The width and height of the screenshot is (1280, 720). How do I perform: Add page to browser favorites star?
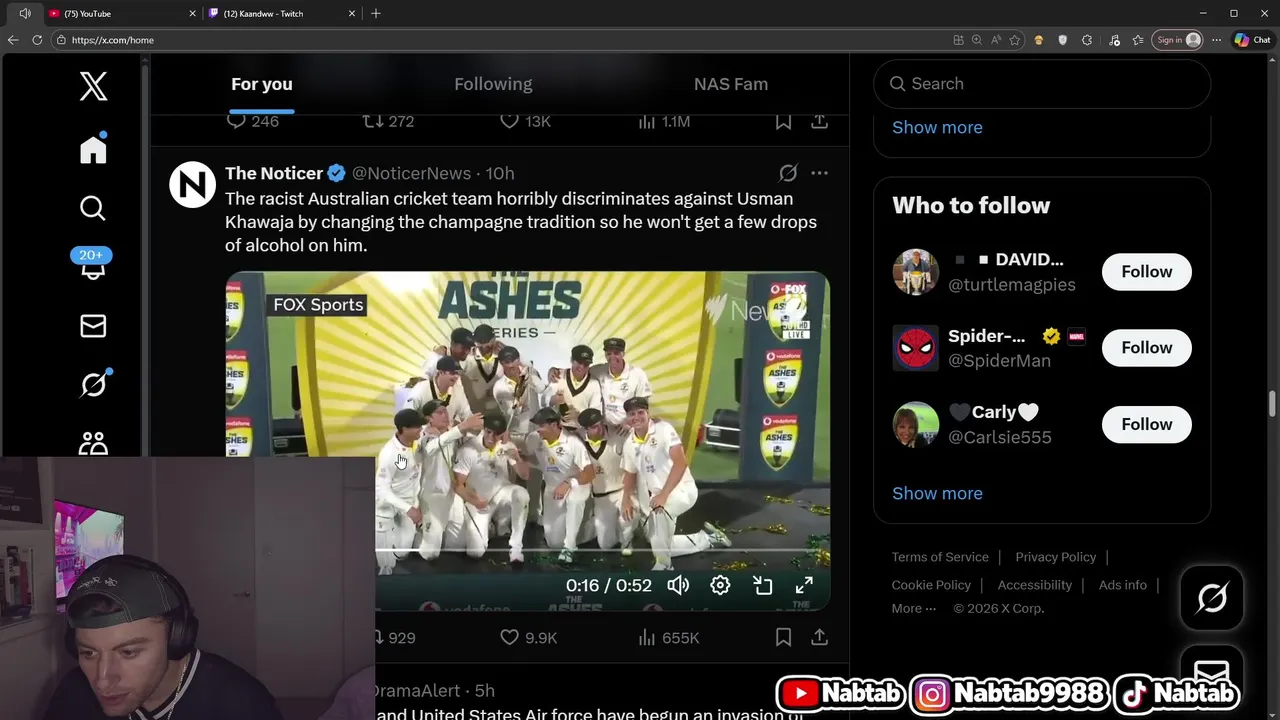tap(1015, 40)
